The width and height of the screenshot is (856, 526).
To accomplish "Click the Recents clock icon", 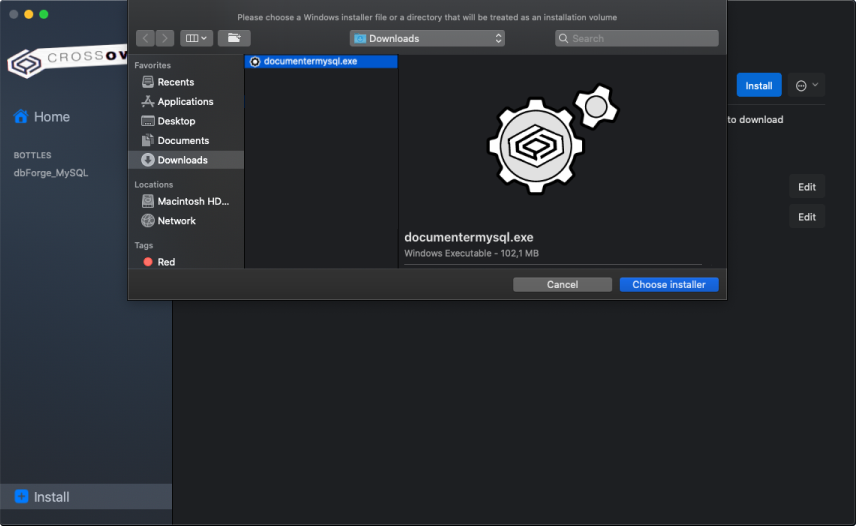I will [147, 82].
